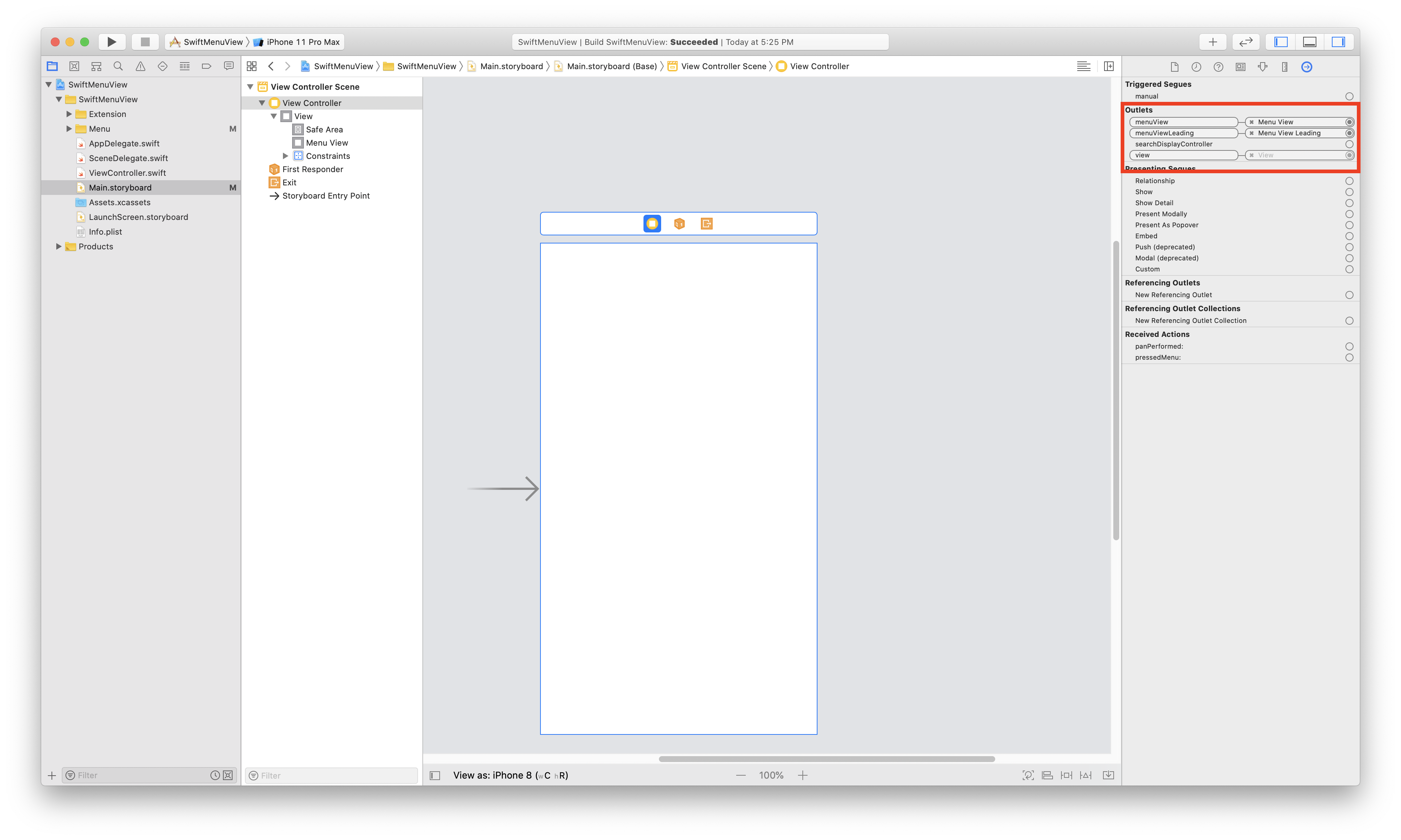Click the Exit icon in scene dock
Viewport: 1401px width, 840px height.
pos(706,224)
